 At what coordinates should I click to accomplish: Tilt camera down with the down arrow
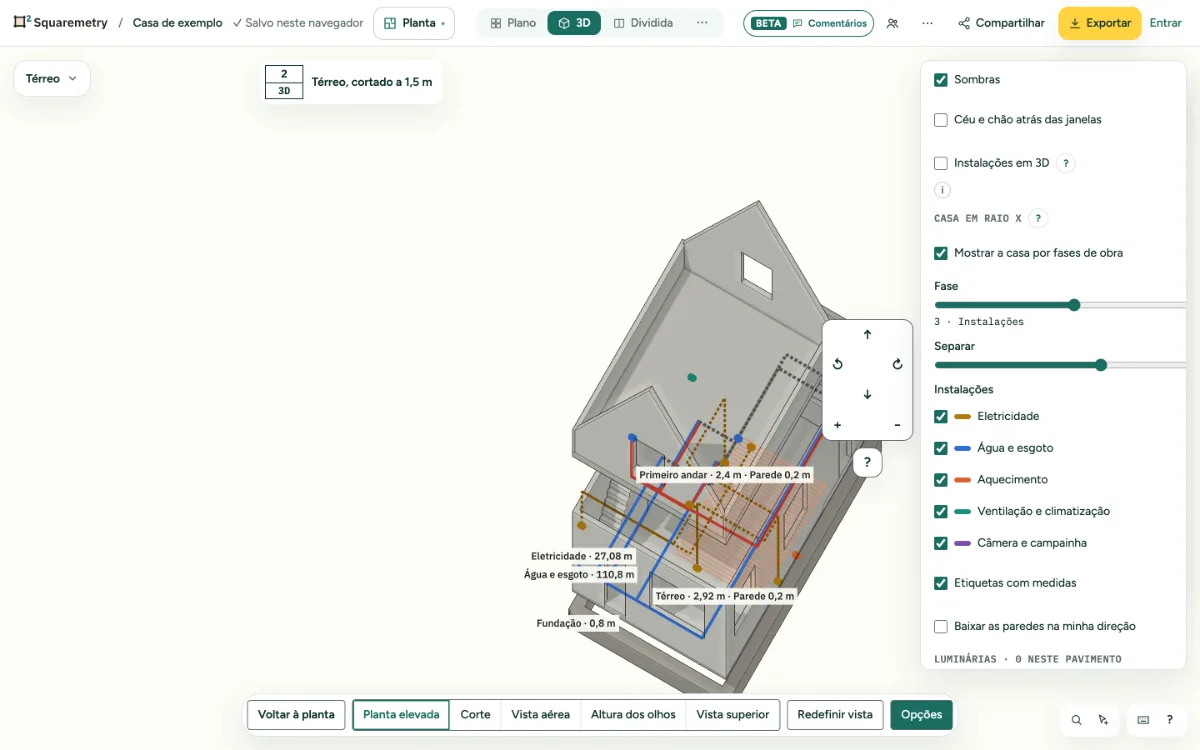(x=867, y=395)
